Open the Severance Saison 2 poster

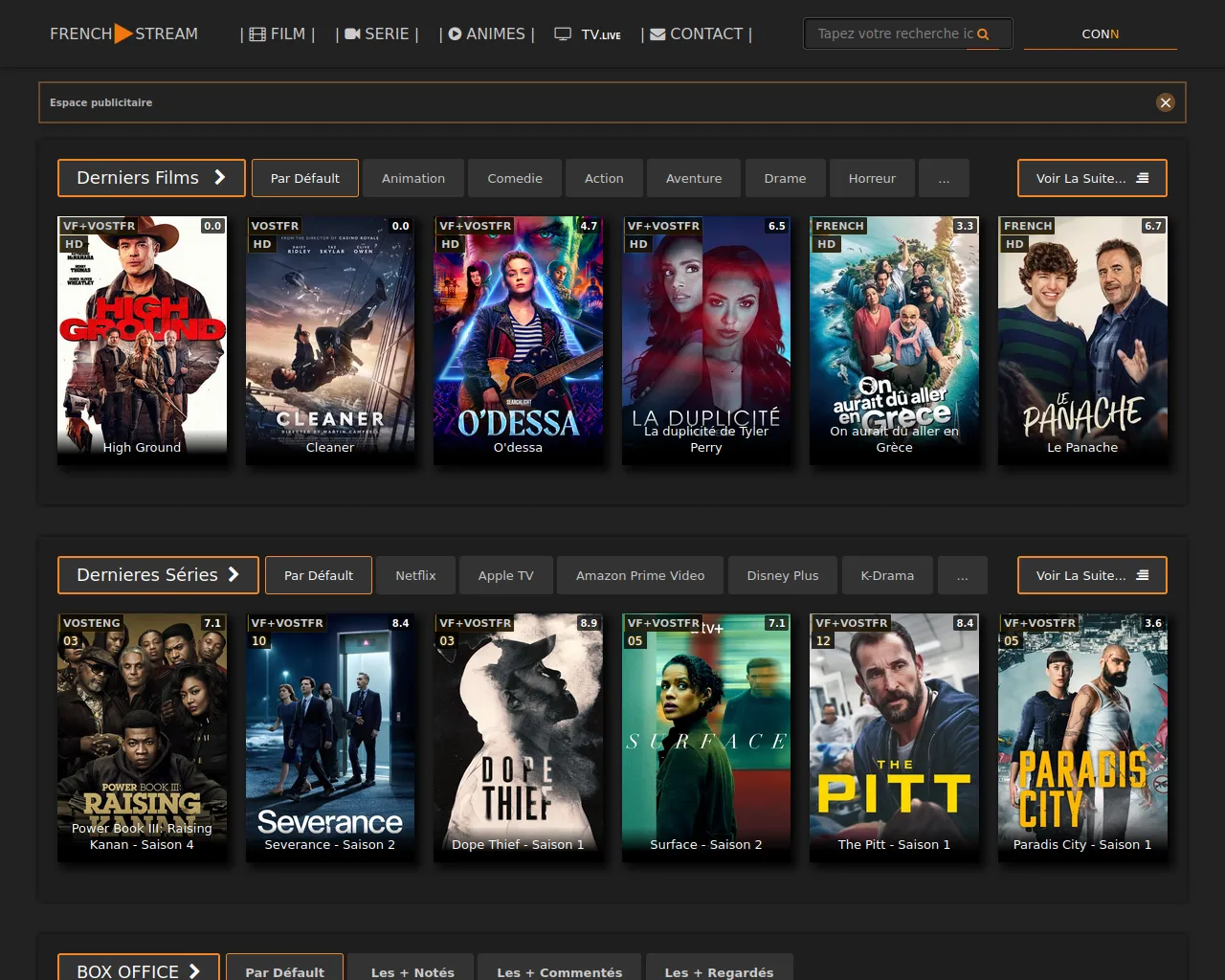330,737
